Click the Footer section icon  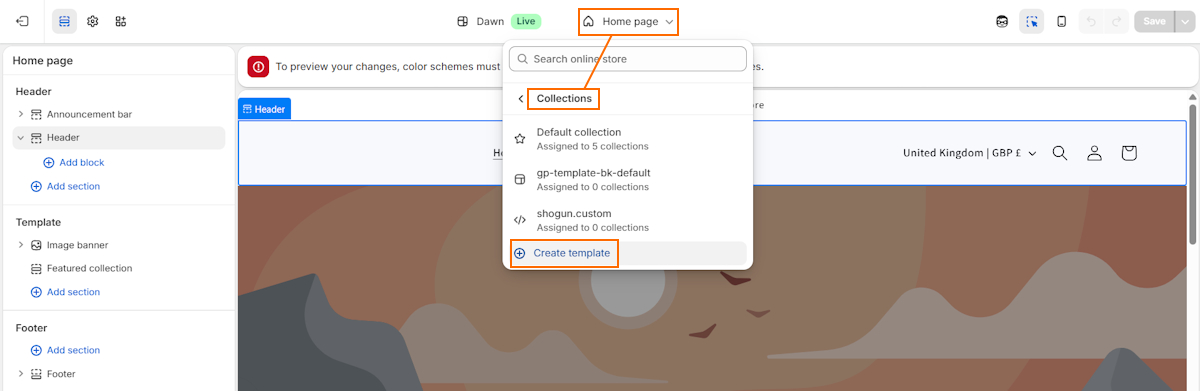pos(37,374)
